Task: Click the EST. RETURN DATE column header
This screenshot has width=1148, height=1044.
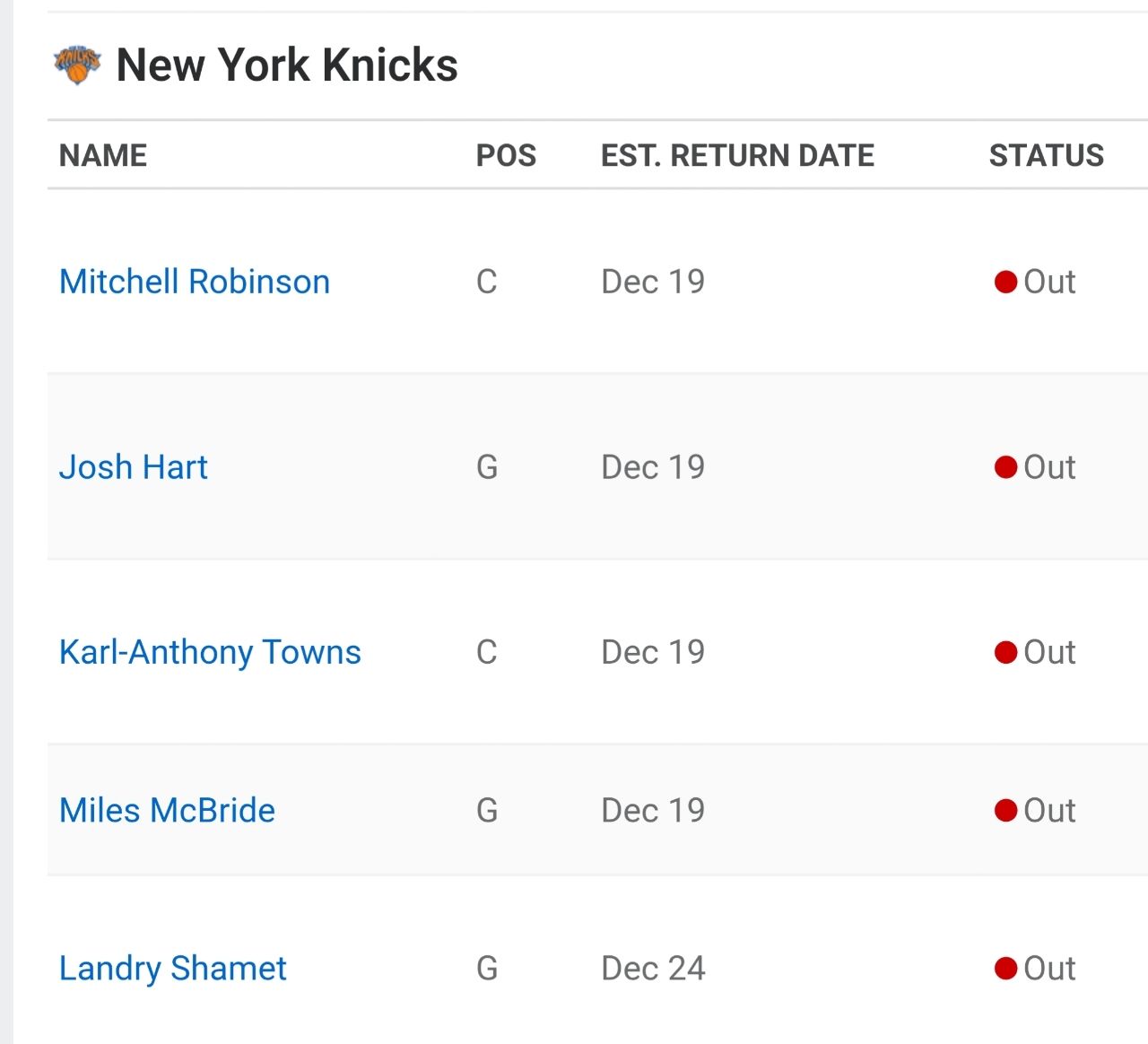Action: click(x=737, y=155)
